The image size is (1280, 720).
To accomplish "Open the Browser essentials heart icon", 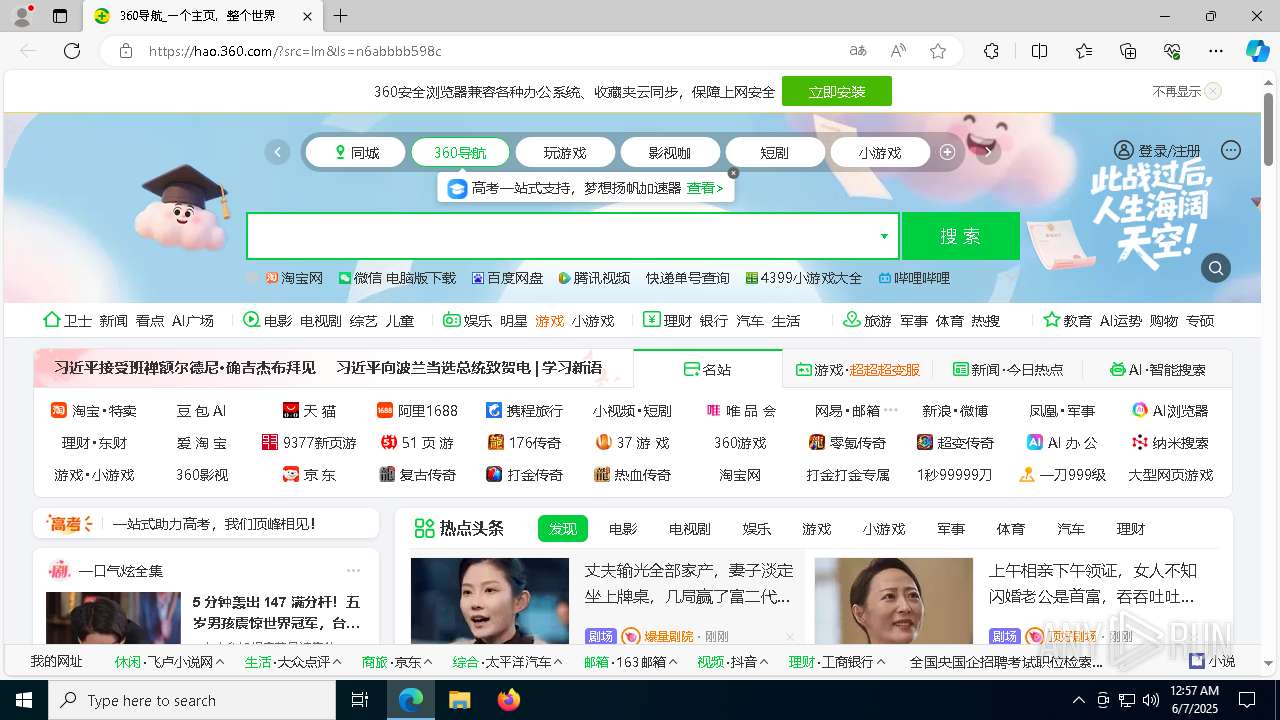I will pyautogui.click(x=1172, y=51).
